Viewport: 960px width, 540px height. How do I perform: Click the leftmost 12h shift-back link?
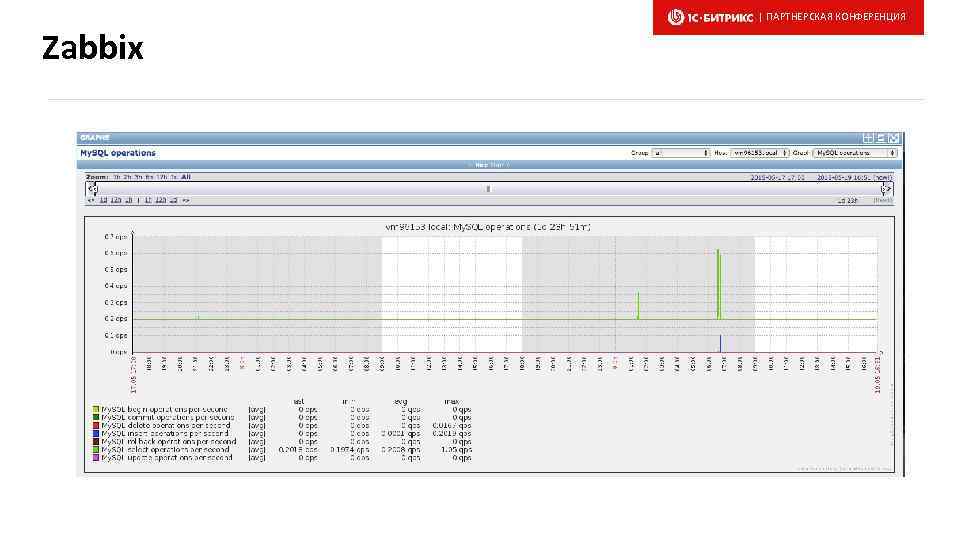(116, 200)
